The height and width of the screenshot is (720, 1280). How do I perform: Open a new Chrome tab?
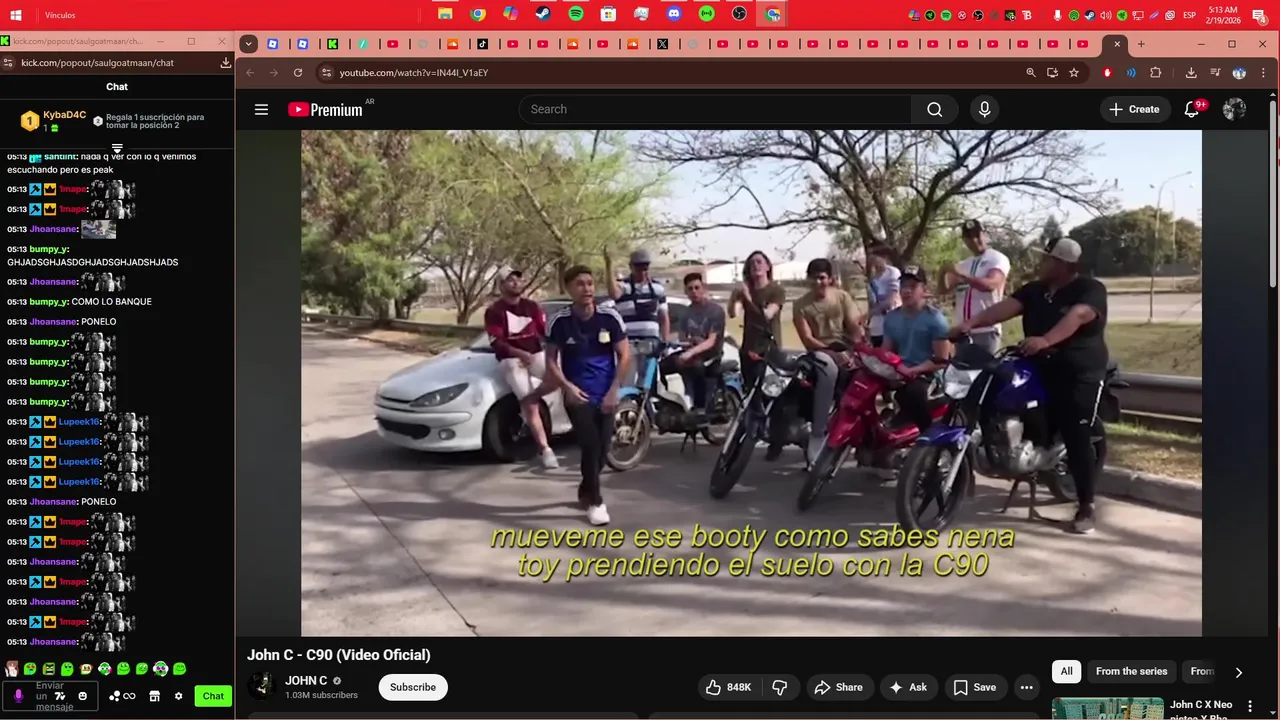tap(1141, 44)
